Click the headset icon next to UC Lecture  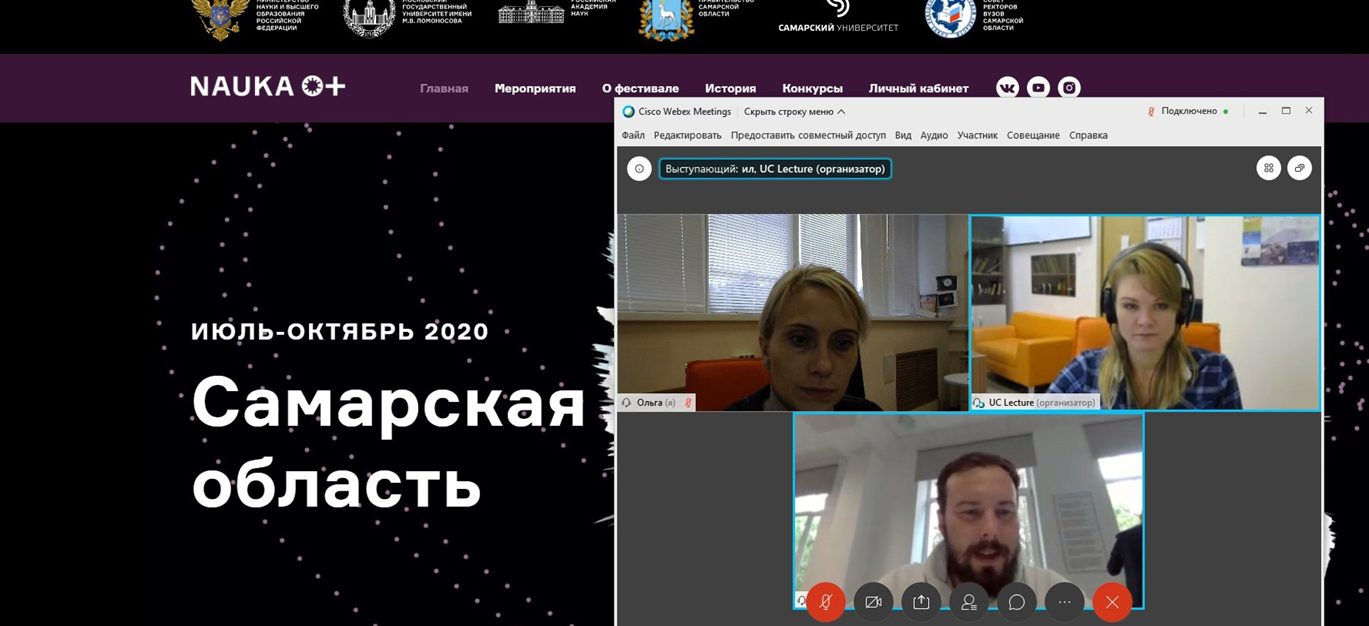(x=978, y=403)
